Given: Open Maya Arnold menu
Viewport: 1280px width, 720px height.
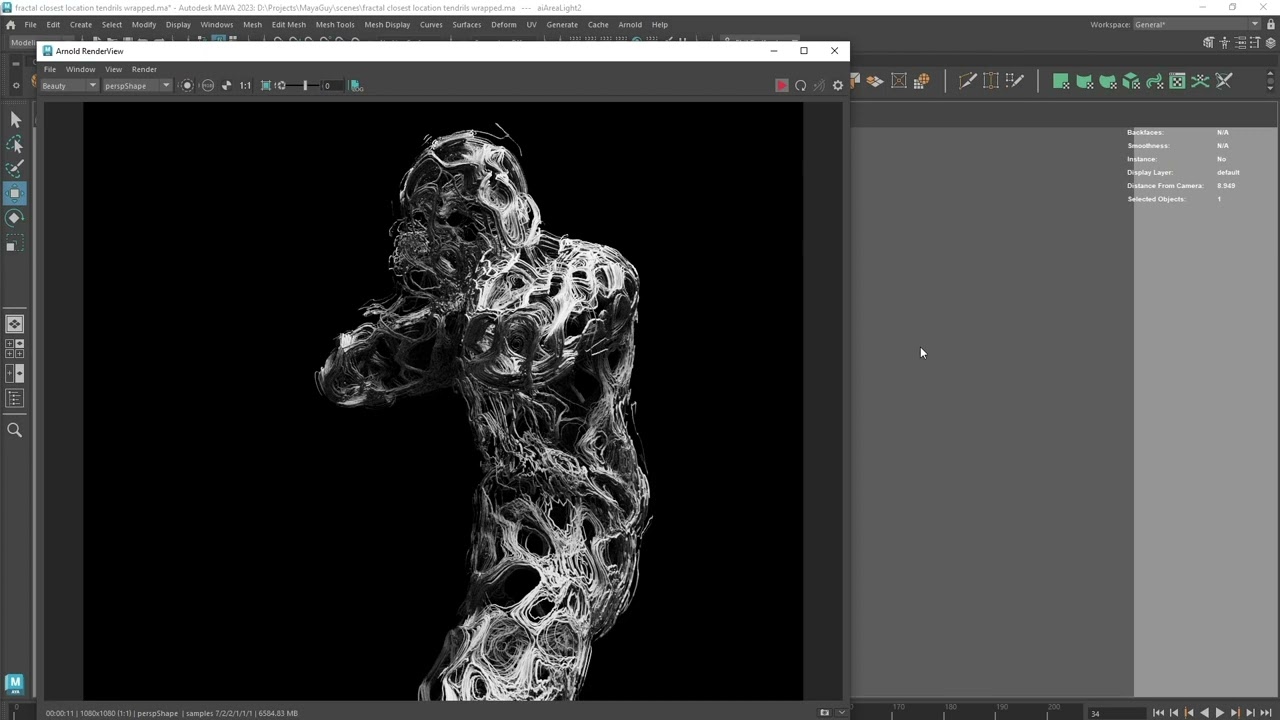Looking at the screenshot, I should [x=630, y=24].
